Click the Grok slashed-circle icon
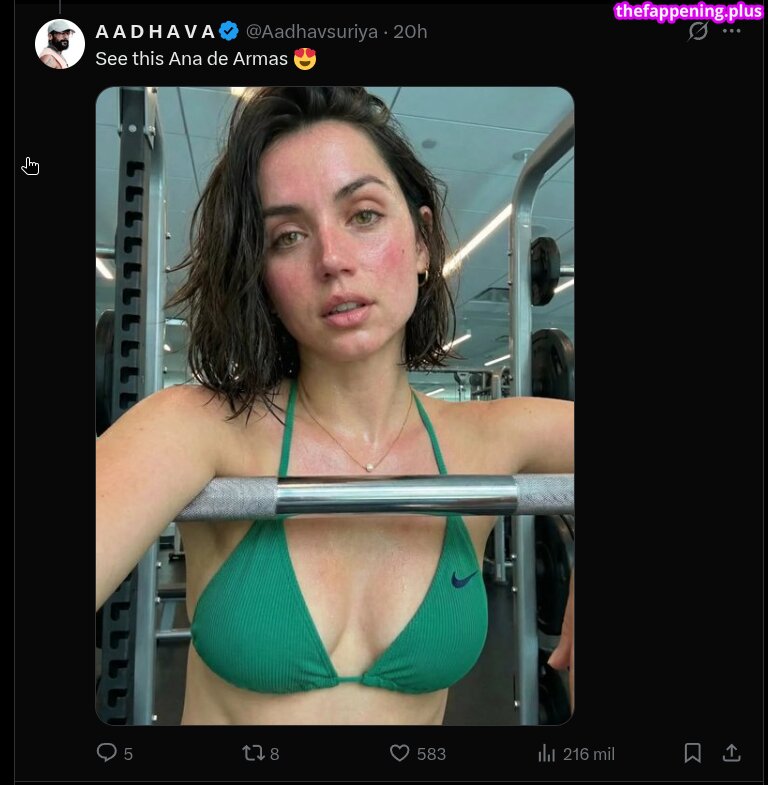768x785 pixels. click(x=697, y=31)
